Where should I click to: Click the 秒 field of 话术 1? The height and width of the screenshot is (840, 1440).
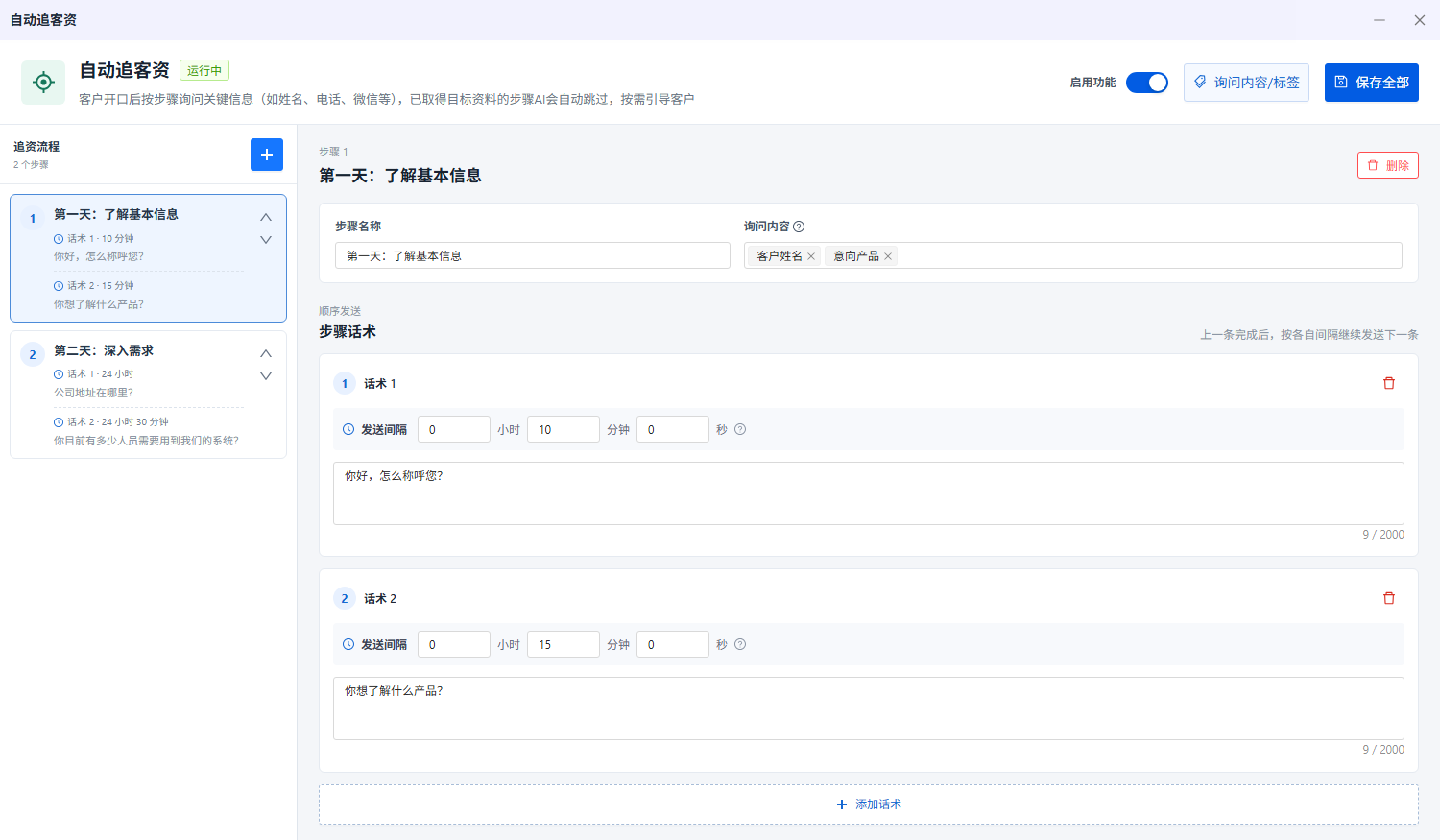(673, 429)
